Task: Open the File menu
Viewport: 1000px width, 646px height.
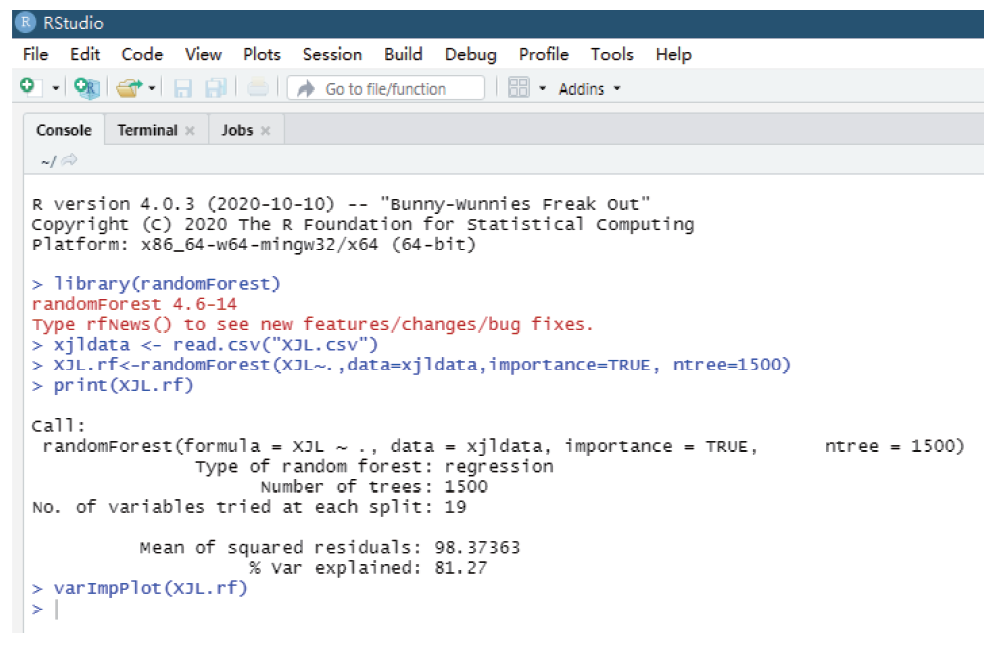Action: point(36,55)
